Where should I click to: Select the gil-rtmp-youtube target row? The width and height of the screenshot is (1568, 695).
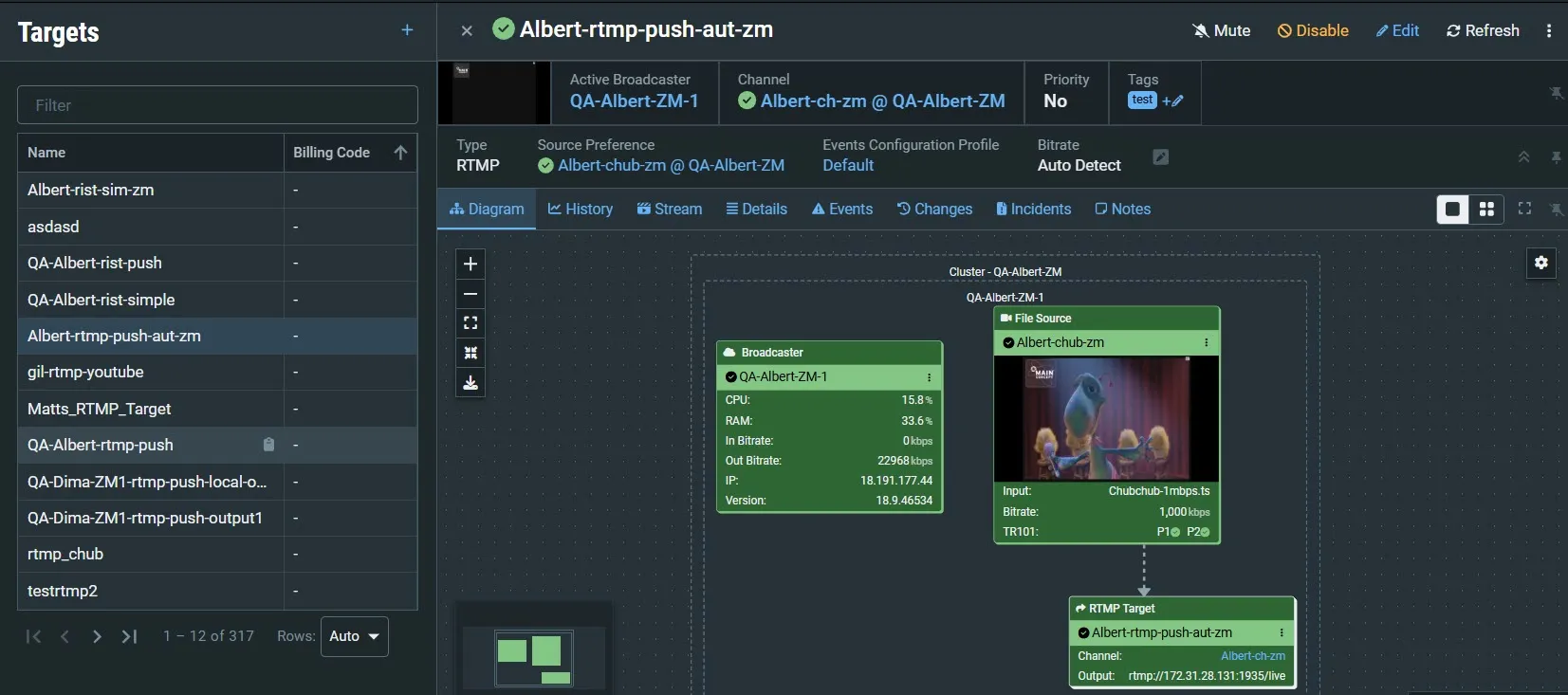coord(217,373)
